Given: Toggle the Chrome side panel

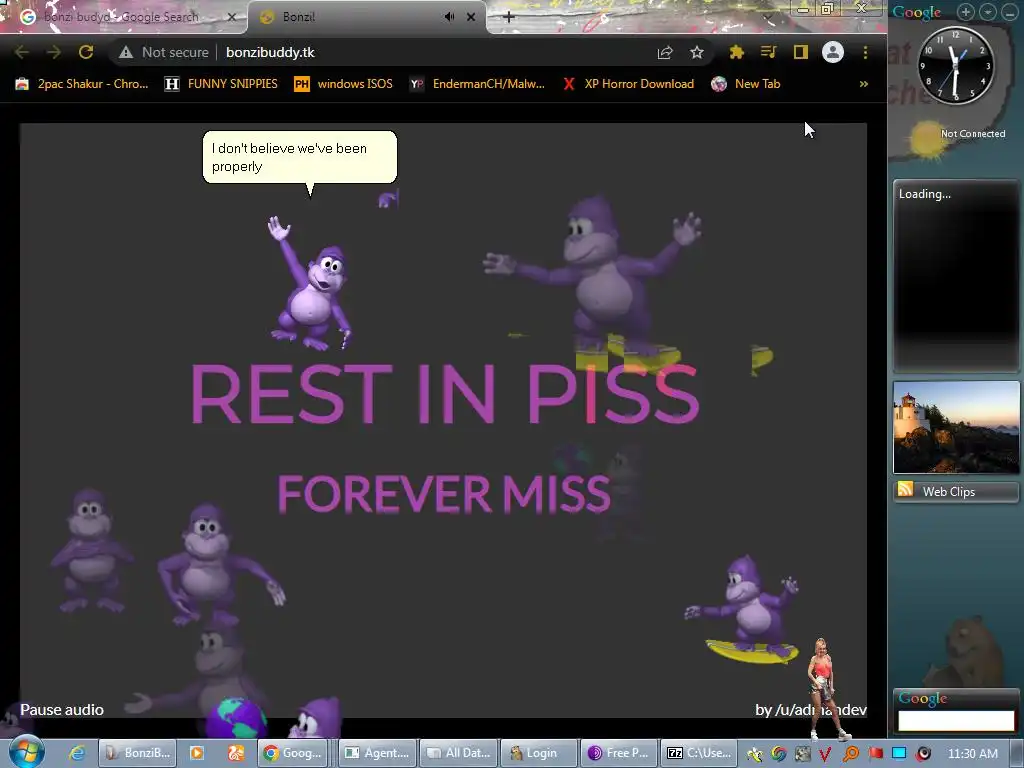Looking at the screenshot, I should point(801,52).
